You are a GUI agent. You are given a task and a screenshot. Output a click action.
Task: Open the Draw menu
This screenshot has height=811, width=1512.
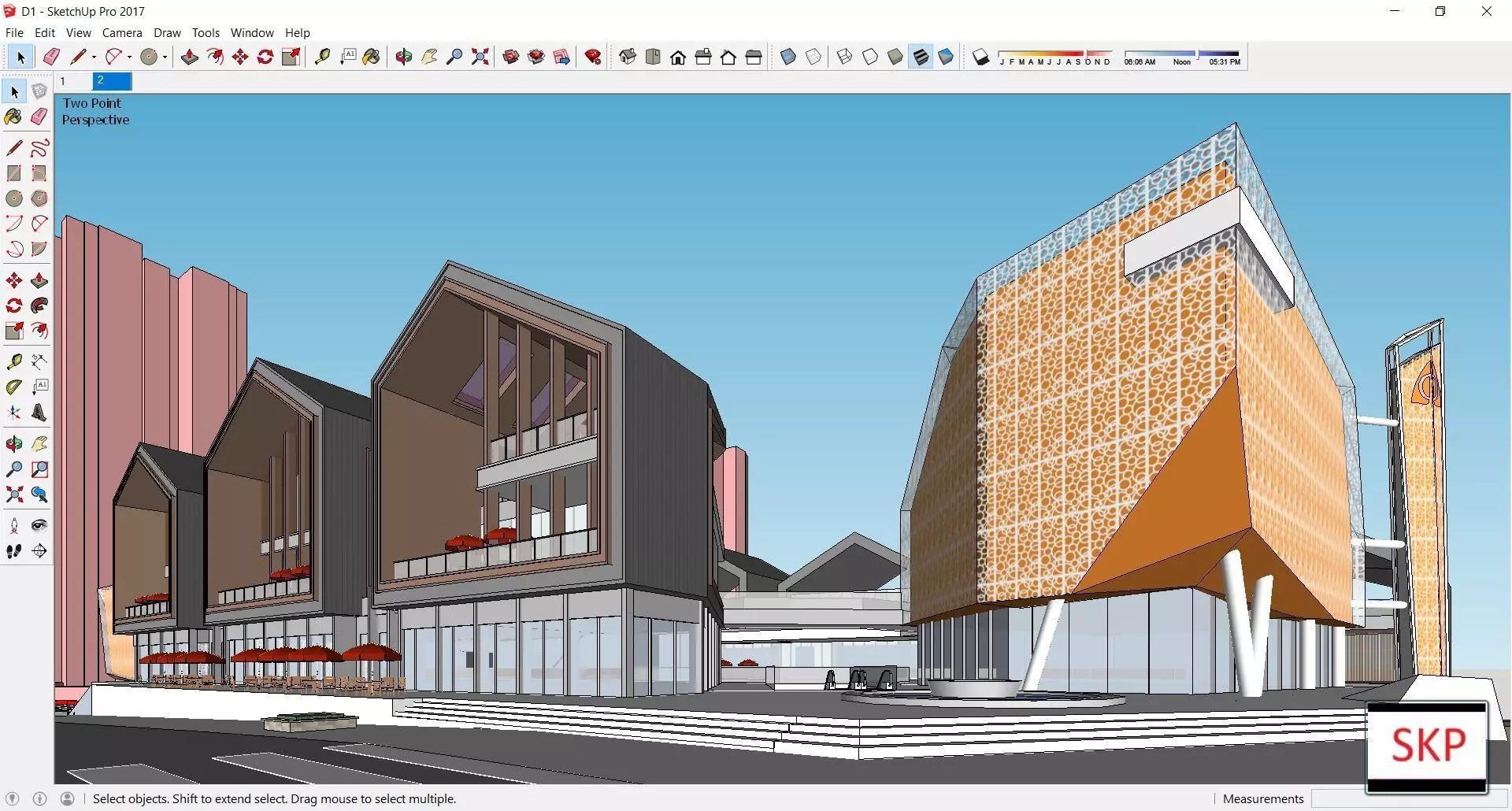click(x=167, y=32)
